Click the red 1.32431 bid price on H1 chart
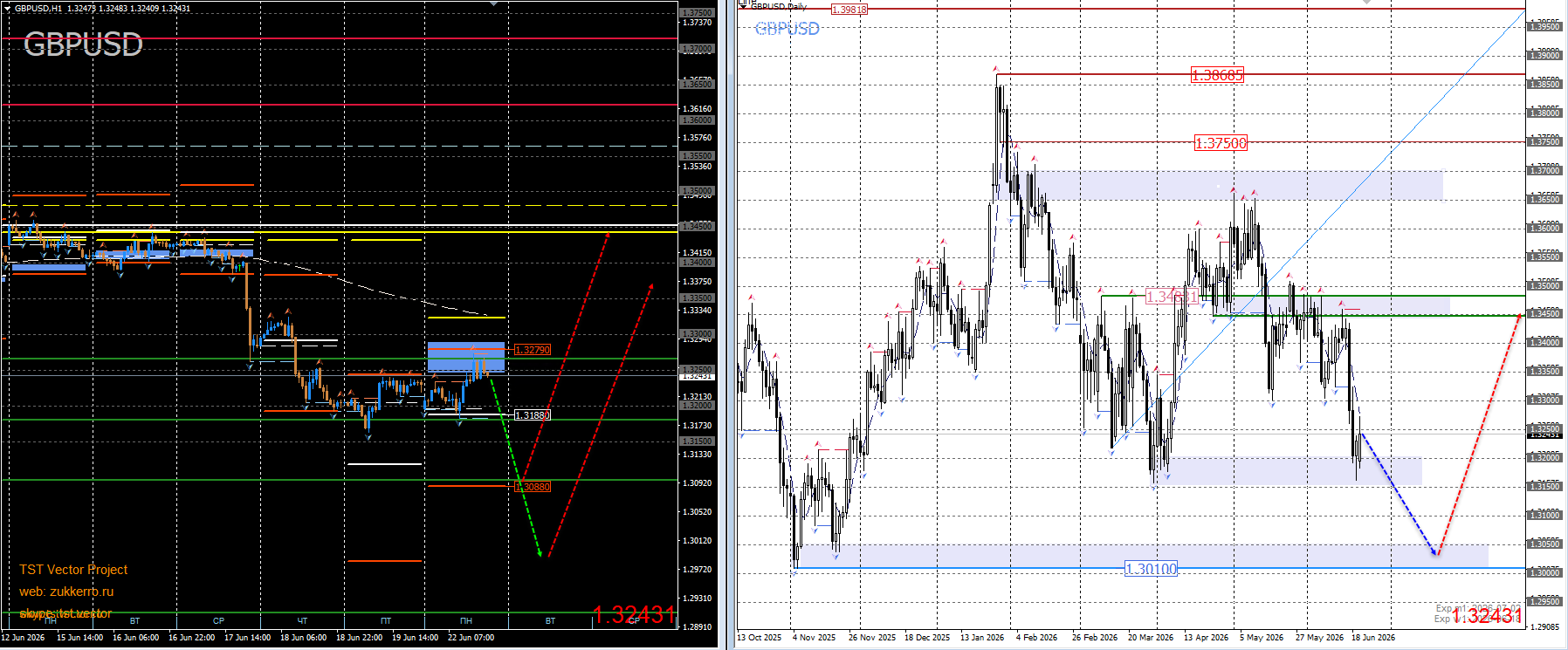 click(x=635, y=615)
